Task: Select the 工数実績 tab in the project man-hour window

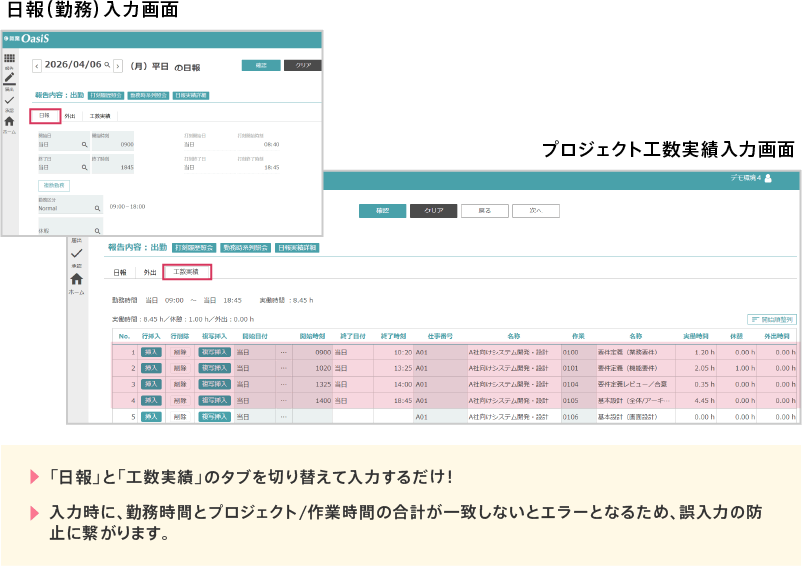Action: (x=187, y=272)
